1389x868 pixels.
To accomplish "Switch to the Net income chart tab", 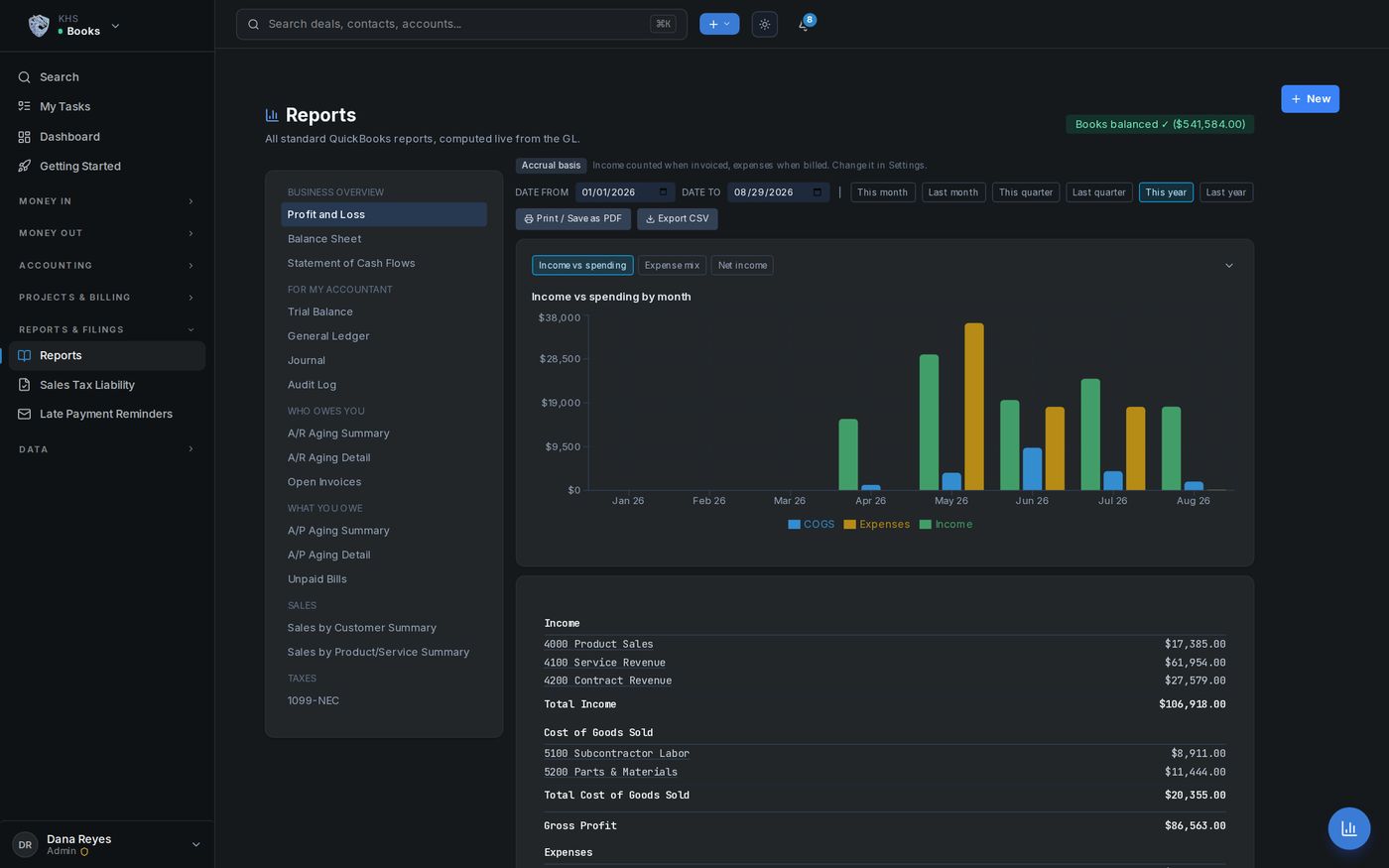I will point(742,265).
